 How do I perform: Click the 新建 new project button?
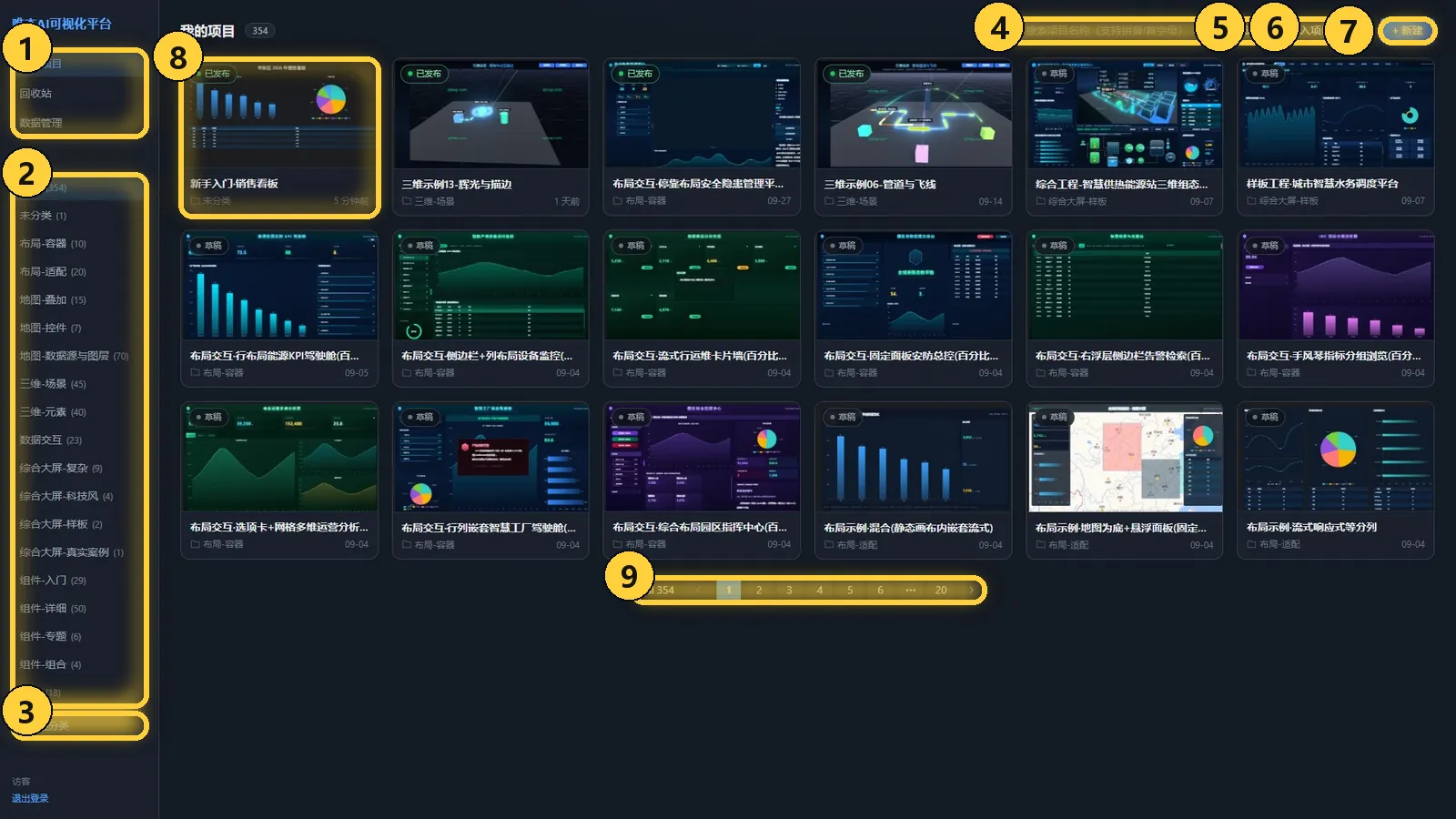click(x=1408, y=31)
